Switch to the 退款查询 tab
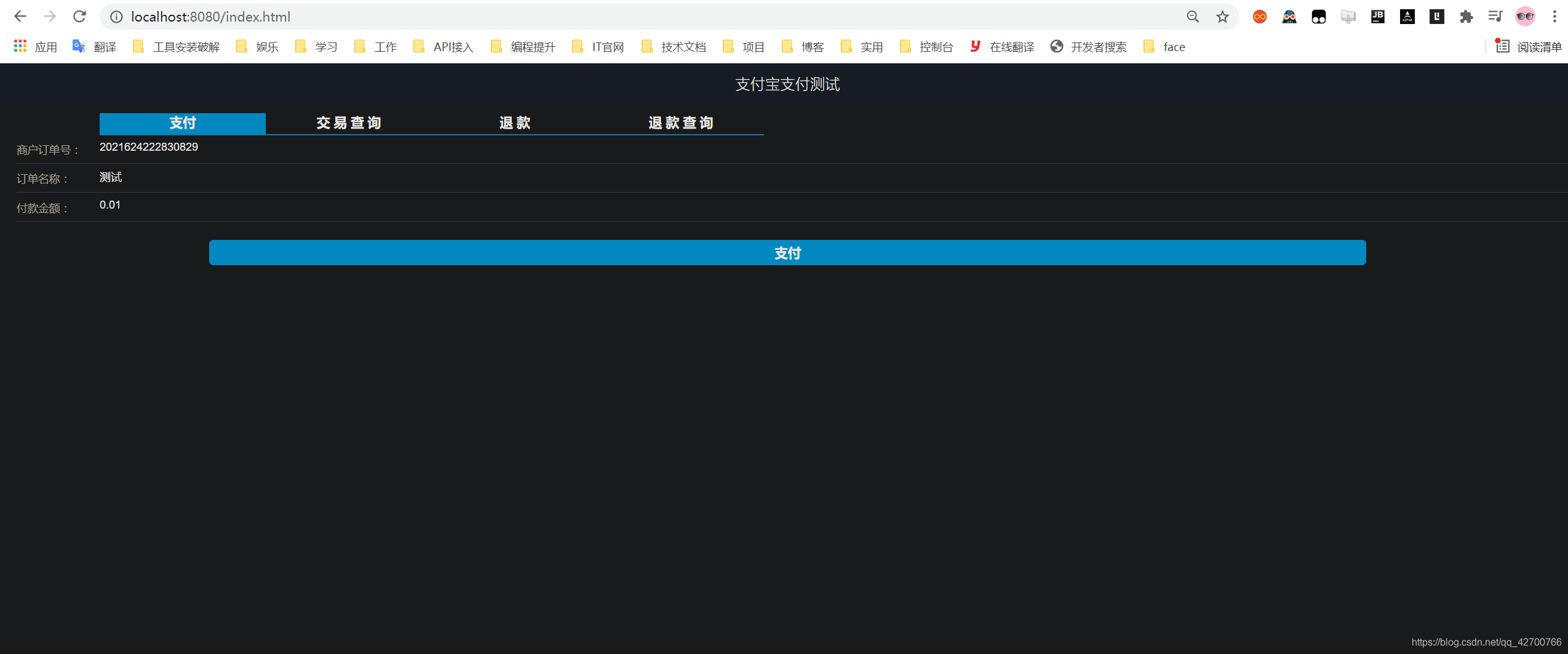The width and height of the screenshot is (1568, 654). tap(681, 123)
